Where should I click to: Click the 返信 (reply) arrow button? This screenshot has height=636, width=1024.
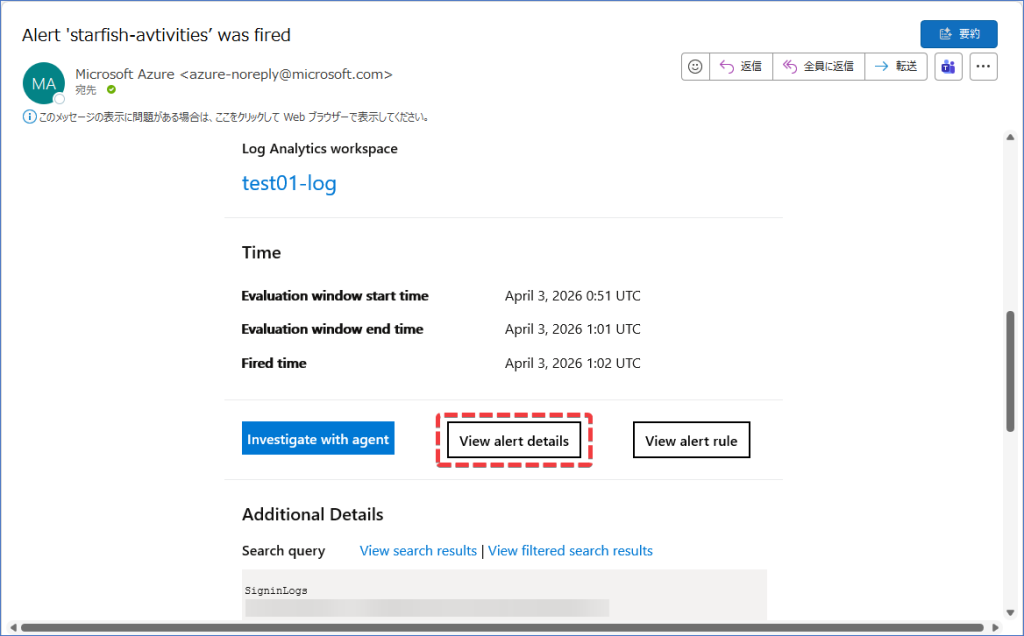740,67
